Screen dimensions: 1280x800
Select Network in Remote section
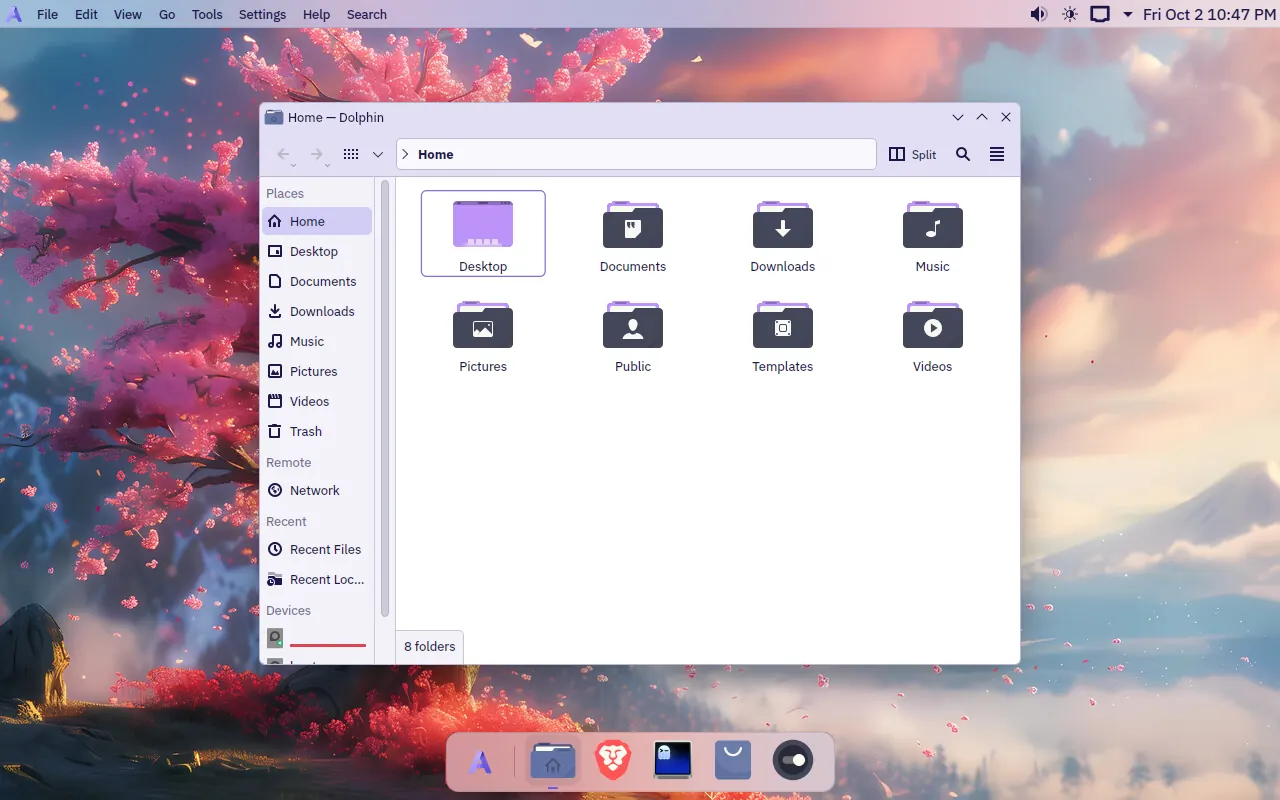(317, 490)
